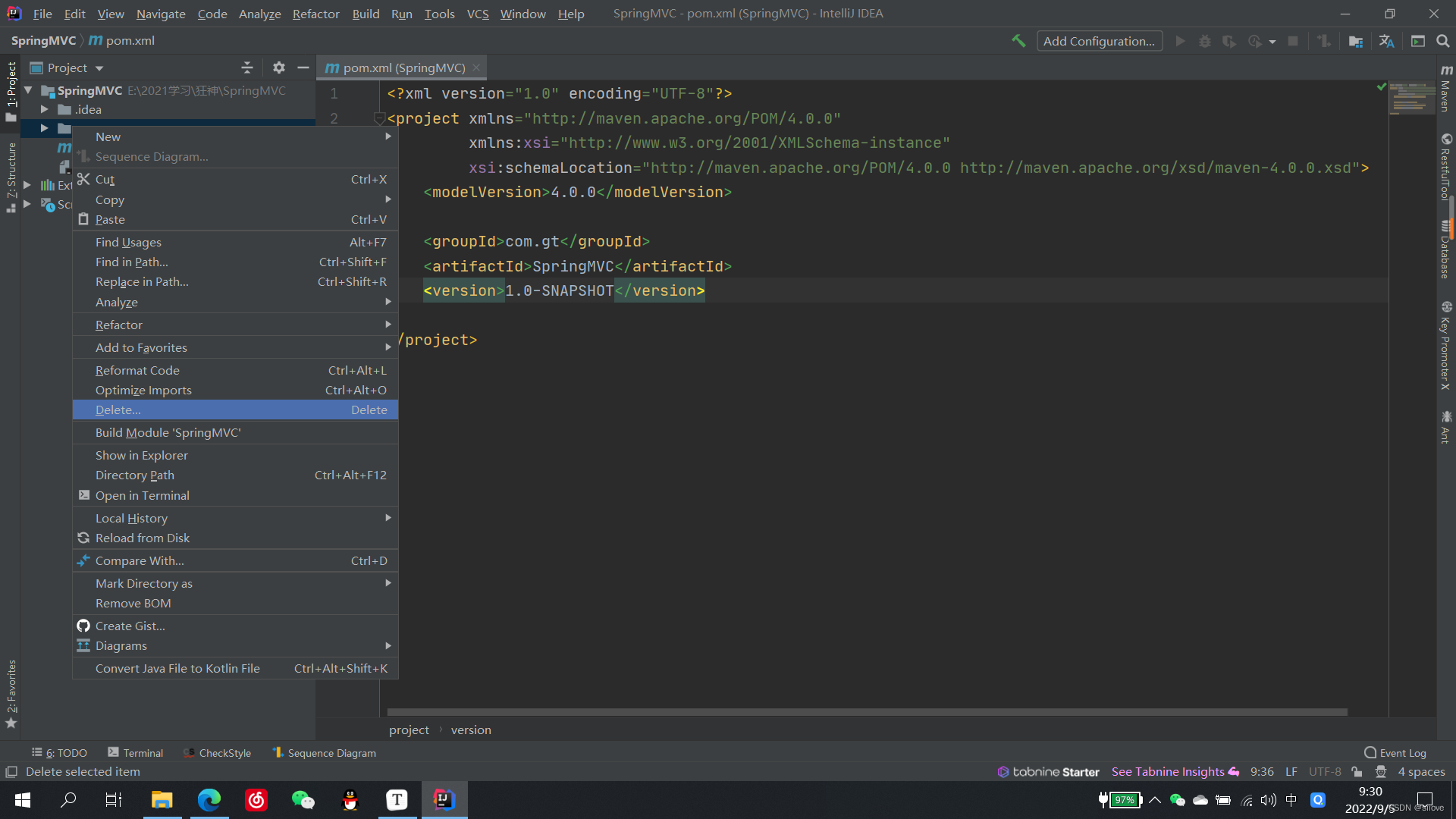1456x819 pixels.
Task: Open the Refactor menu in menu bar
Action: pos(315,14)
